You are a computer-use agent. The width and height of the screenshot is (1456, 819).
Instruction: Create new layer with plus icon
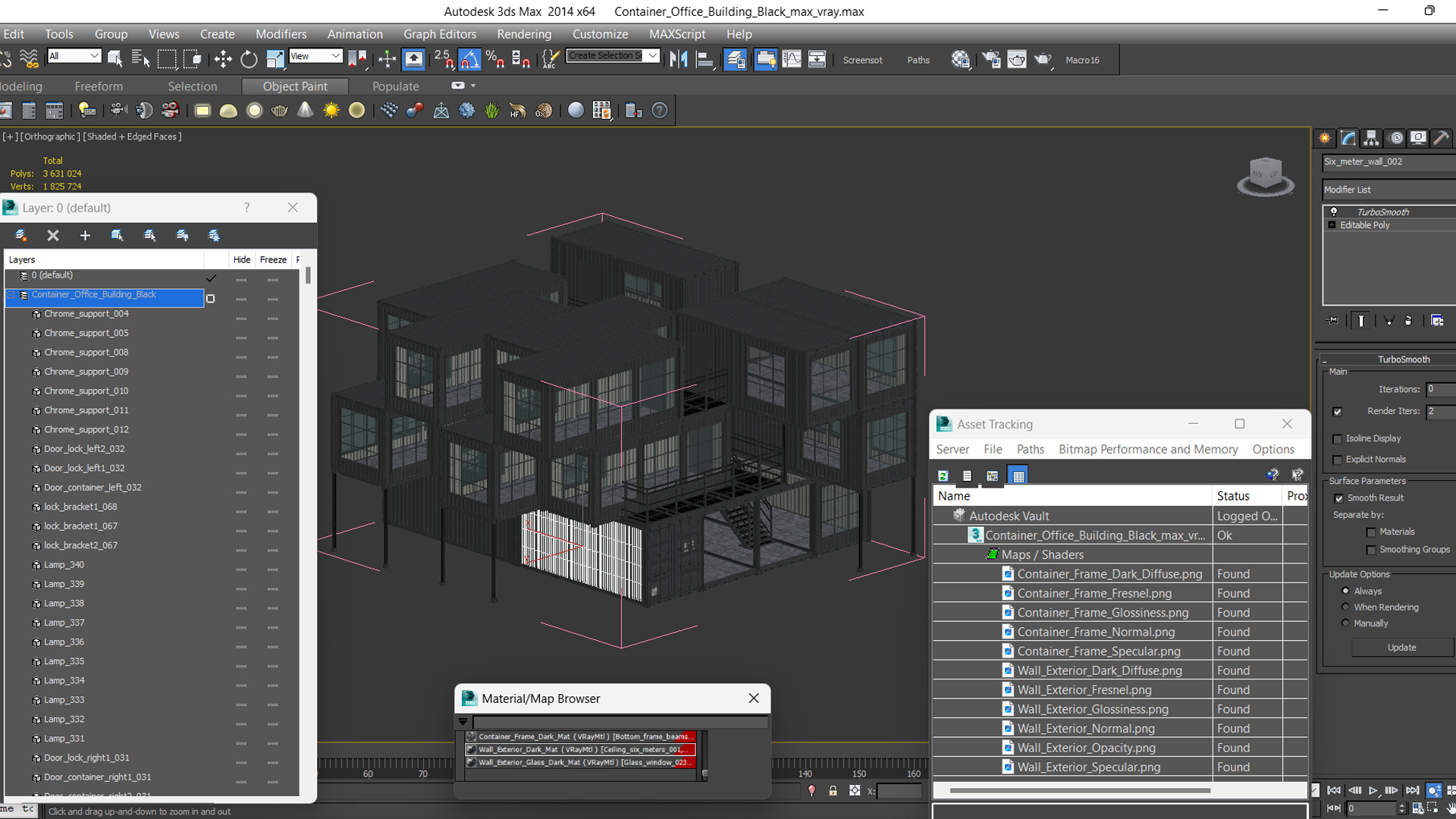click(85, 236)
